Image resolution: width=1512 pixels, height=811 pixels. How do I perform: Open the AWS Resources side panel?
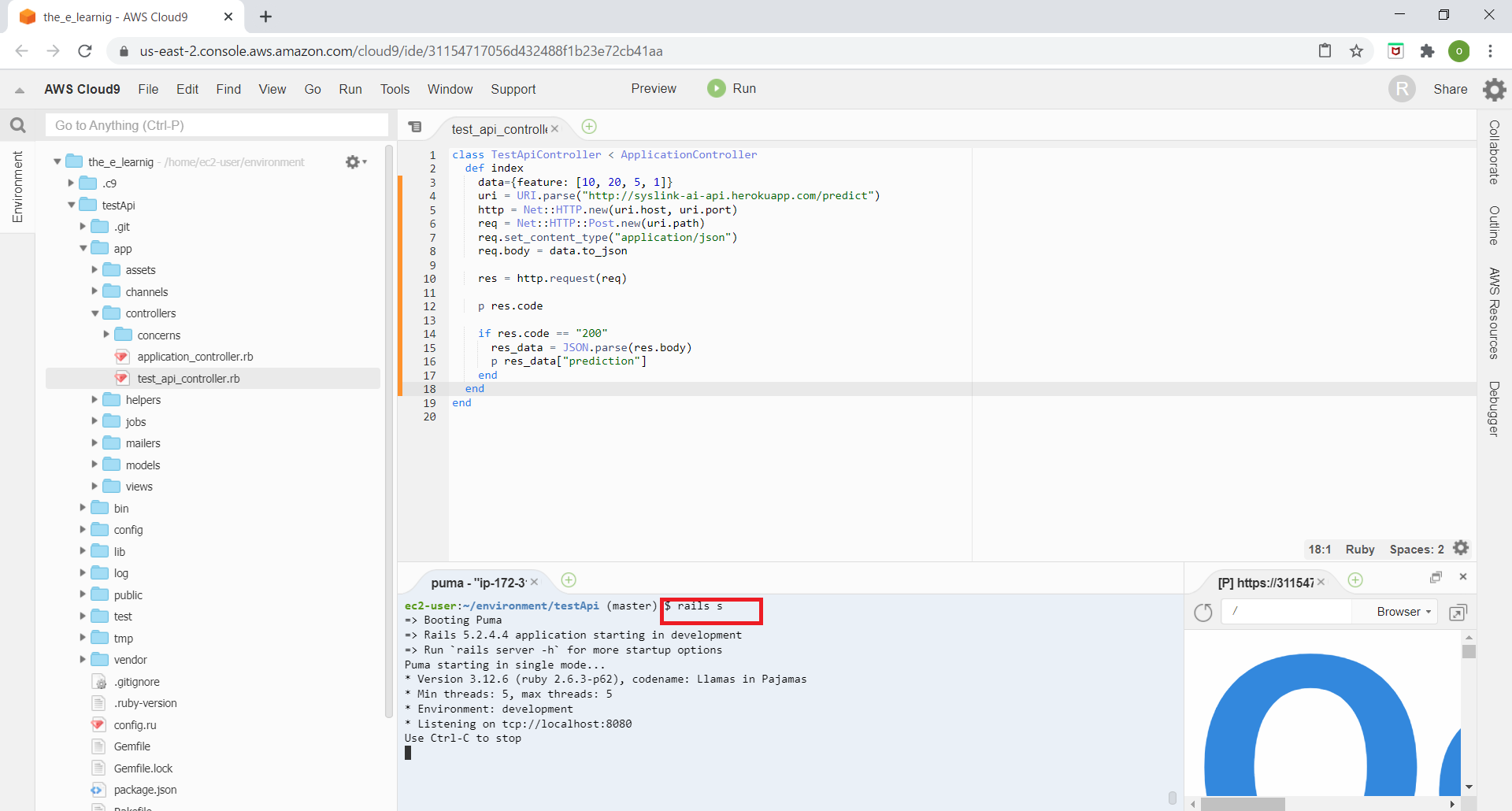(1494, 313)
